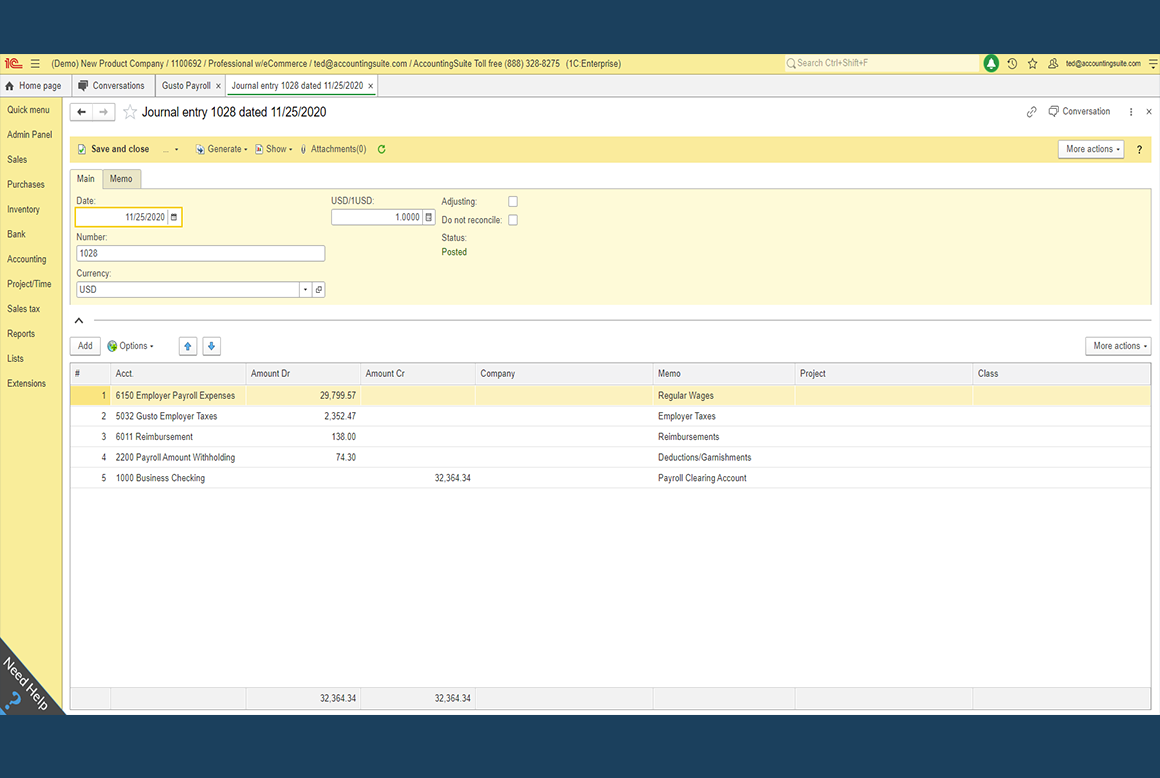Sort by the Amount Dr column header
The image size is (1160, 778).
(x=303, y=374)
